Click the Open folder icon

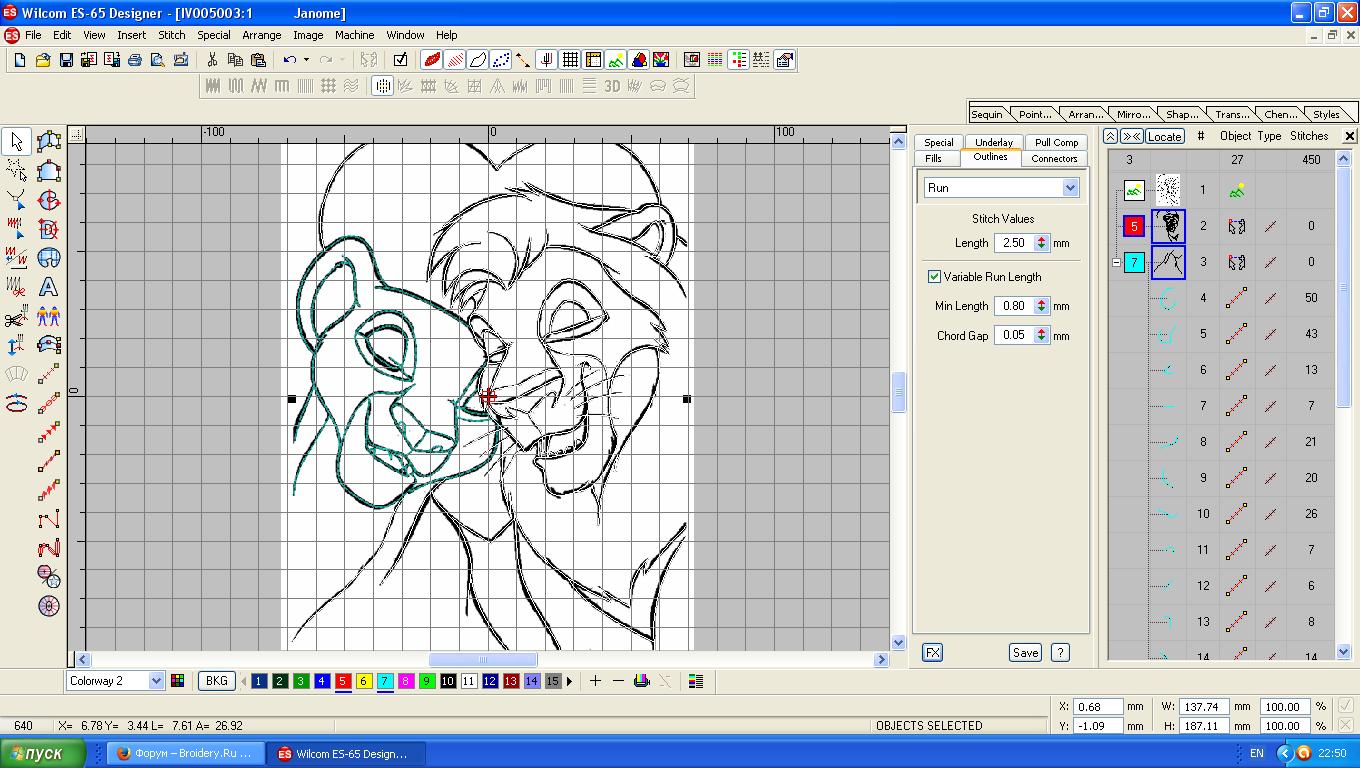(x=43, y=60)
